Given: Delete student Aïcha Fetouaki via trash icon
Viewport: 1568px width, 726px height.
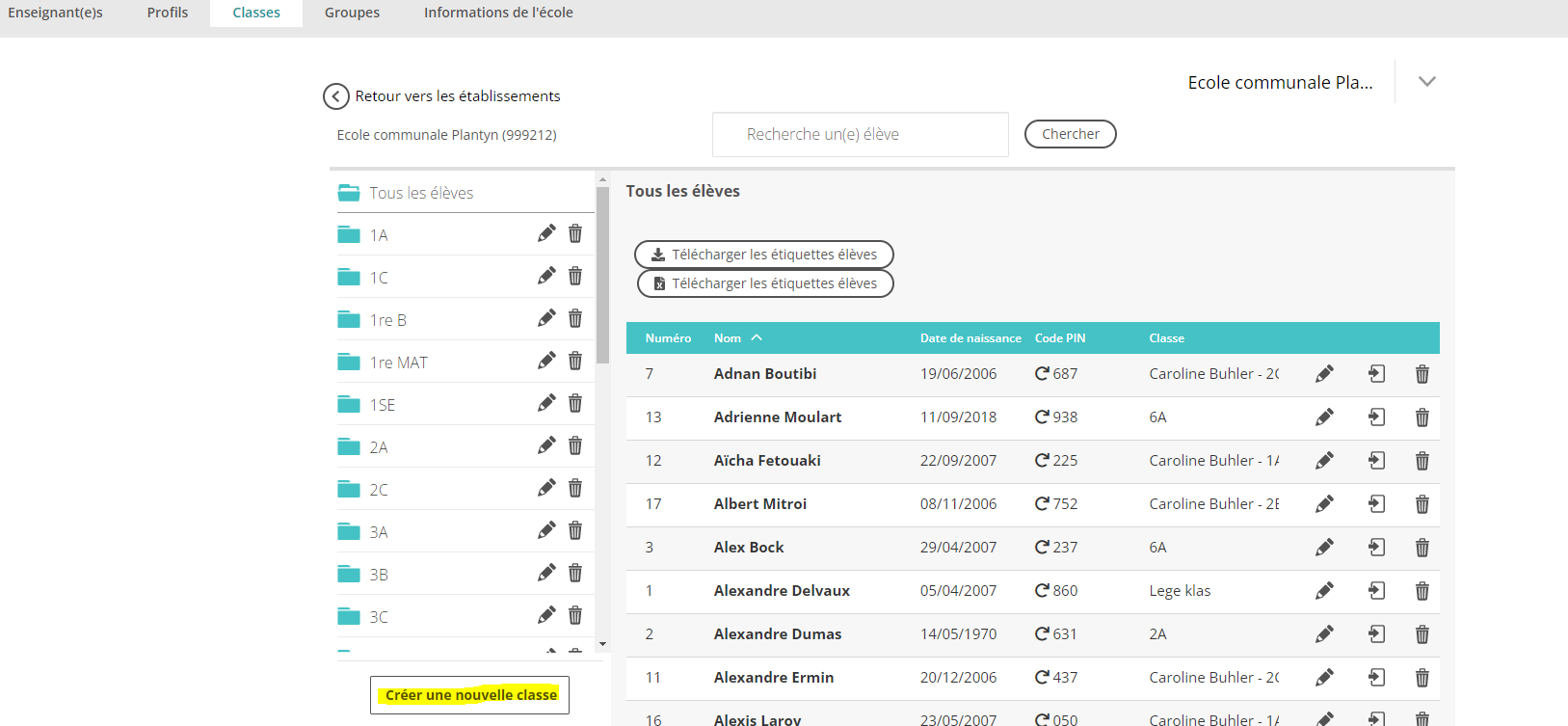Looking at the screenshot, I should coord(1422,461).
